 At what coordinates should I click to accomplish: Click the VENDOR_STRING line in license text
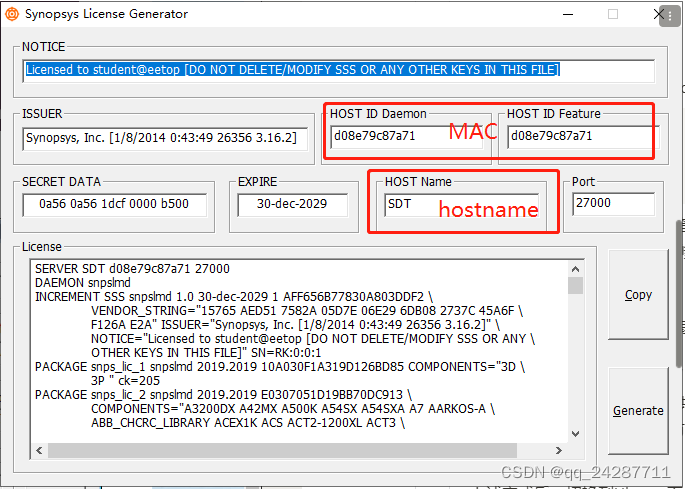pos(307,311)
